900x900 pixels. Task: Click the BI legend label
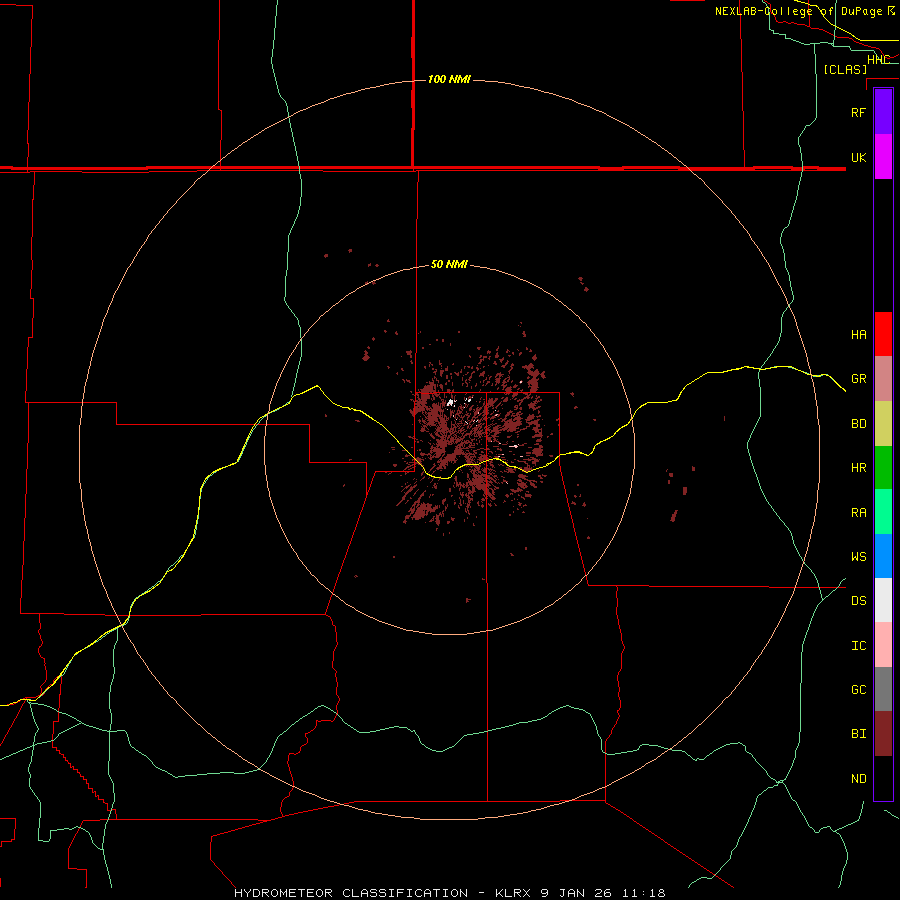click(x=858, y=734)
